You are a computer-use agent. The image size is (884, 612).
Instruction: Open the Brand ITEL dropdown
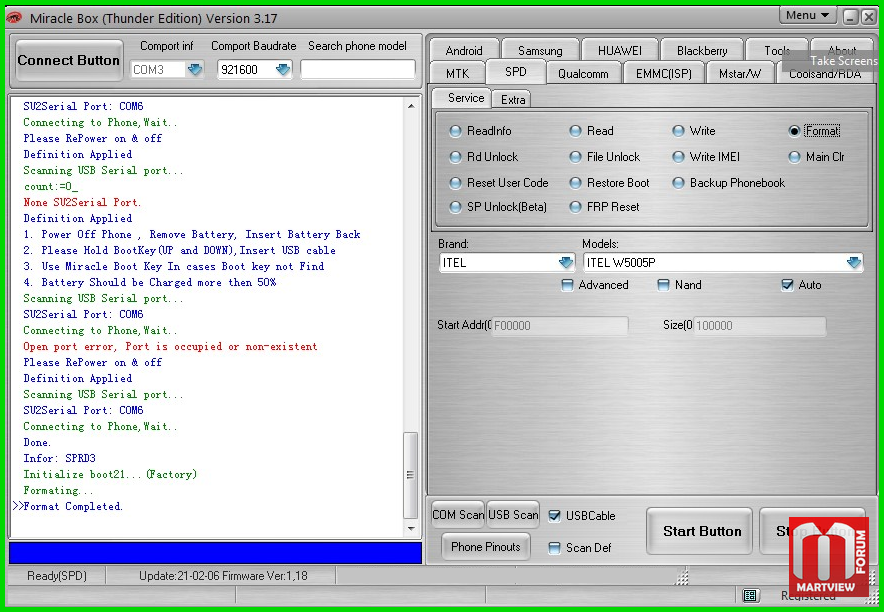[565, 263]
